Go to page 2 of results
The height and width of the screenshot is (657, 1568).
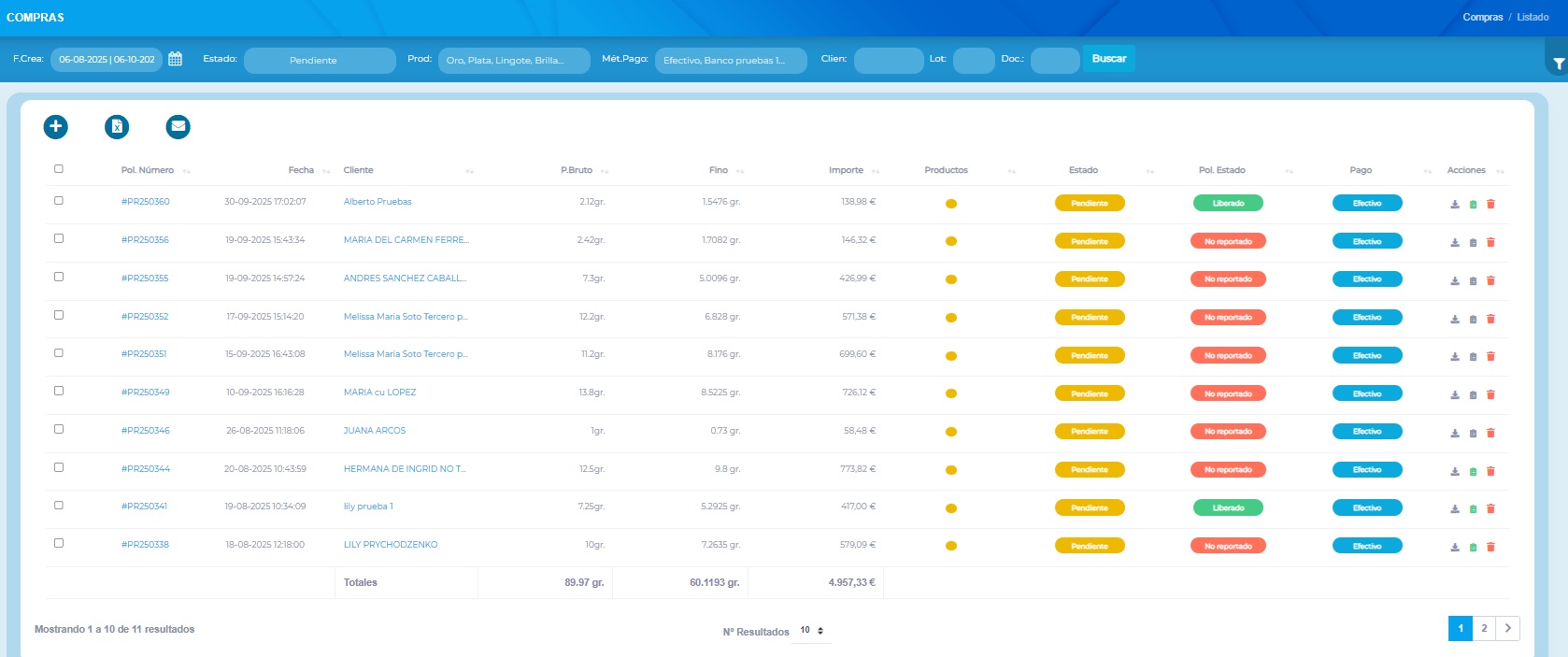coord(1484,629)
